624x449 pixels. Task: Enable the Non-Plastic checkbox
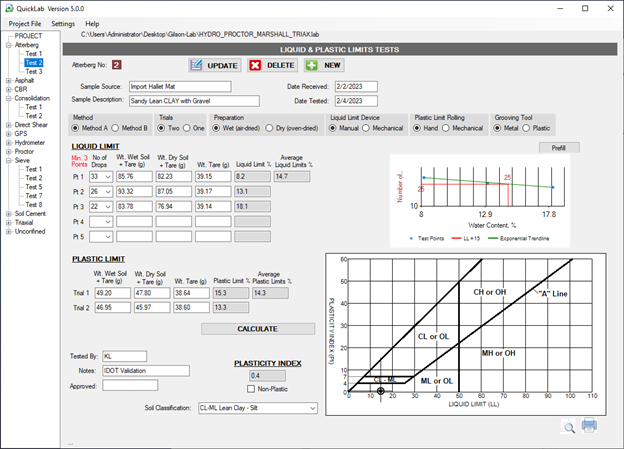[251, 389]
